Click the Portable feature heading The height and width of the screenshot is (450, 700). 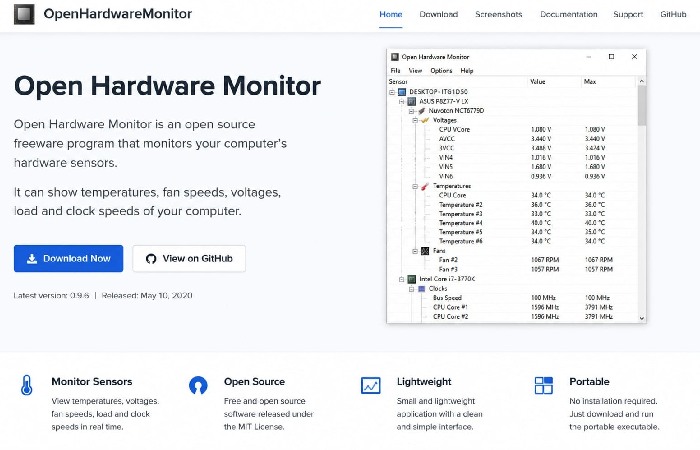pos(589,382)
